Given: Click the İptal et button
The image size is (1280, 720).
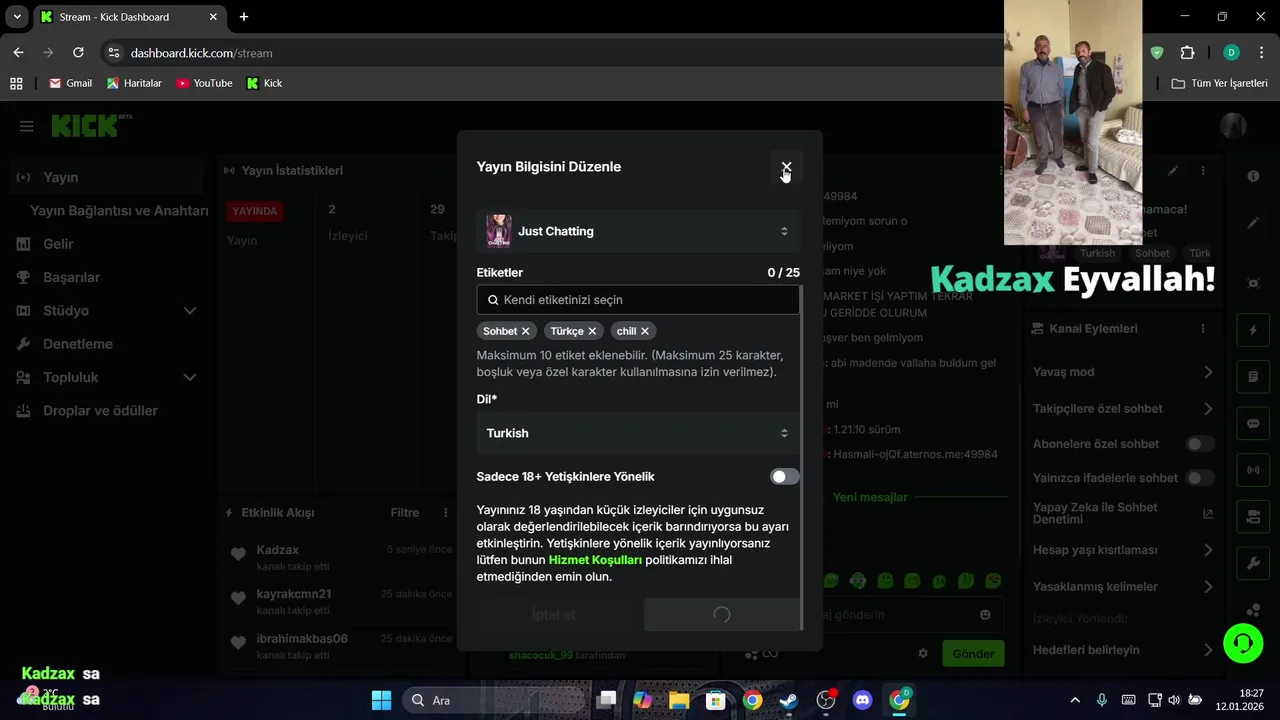Looking at the screenshot, I should (554, 615).
